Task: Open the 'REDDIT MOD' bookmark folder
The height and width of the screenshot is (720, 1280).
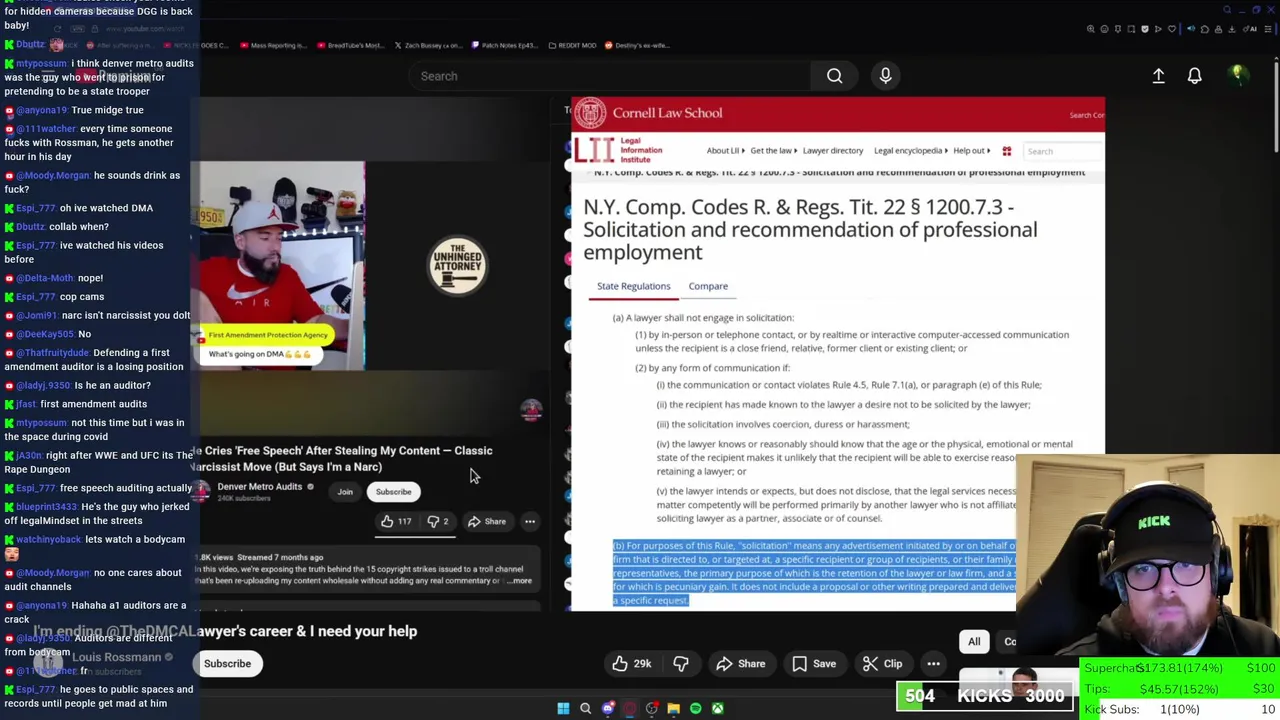Action: 575,45
